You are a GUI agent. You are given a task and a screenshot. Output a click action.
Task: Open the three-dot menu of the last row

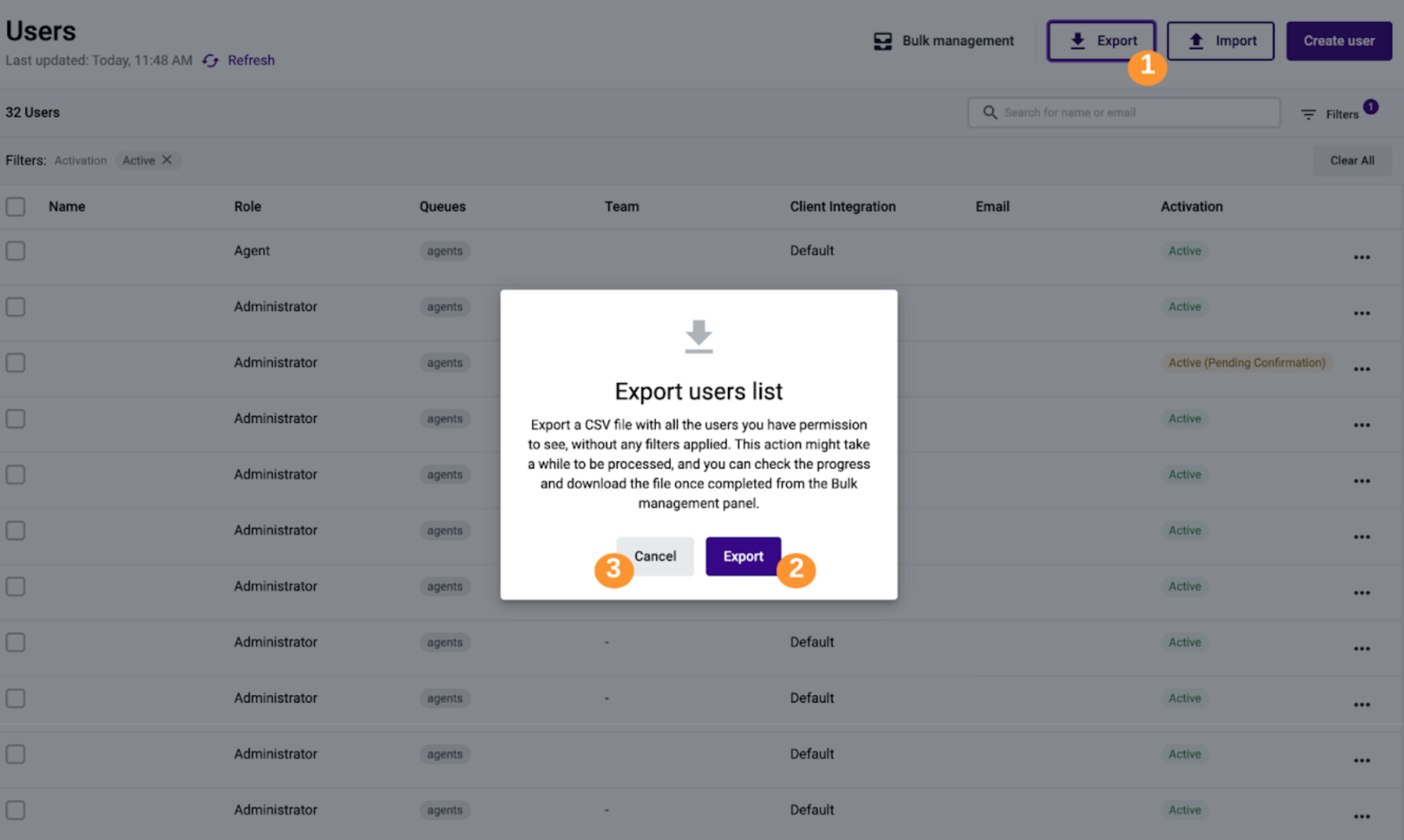[1361, 817]
